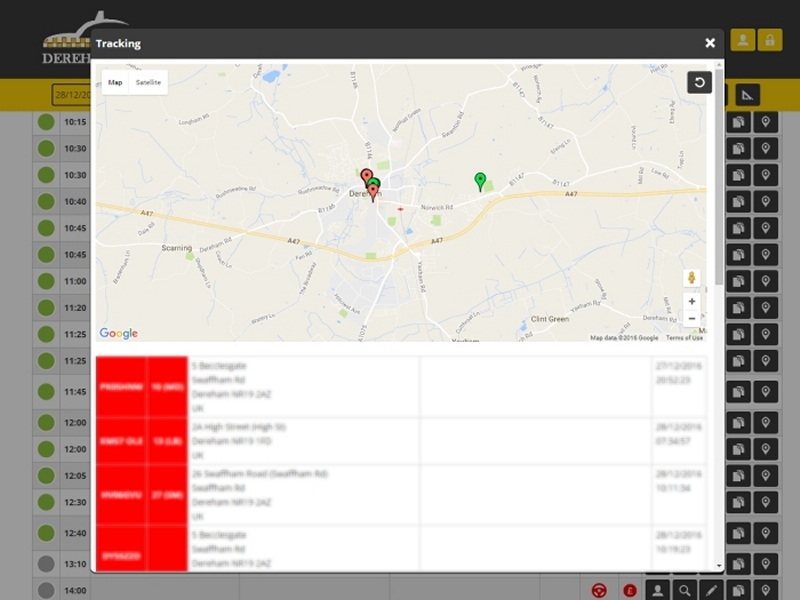Close the Tracking dialog
This screenshot has height=600, width=800.
(x=710, y=43)
